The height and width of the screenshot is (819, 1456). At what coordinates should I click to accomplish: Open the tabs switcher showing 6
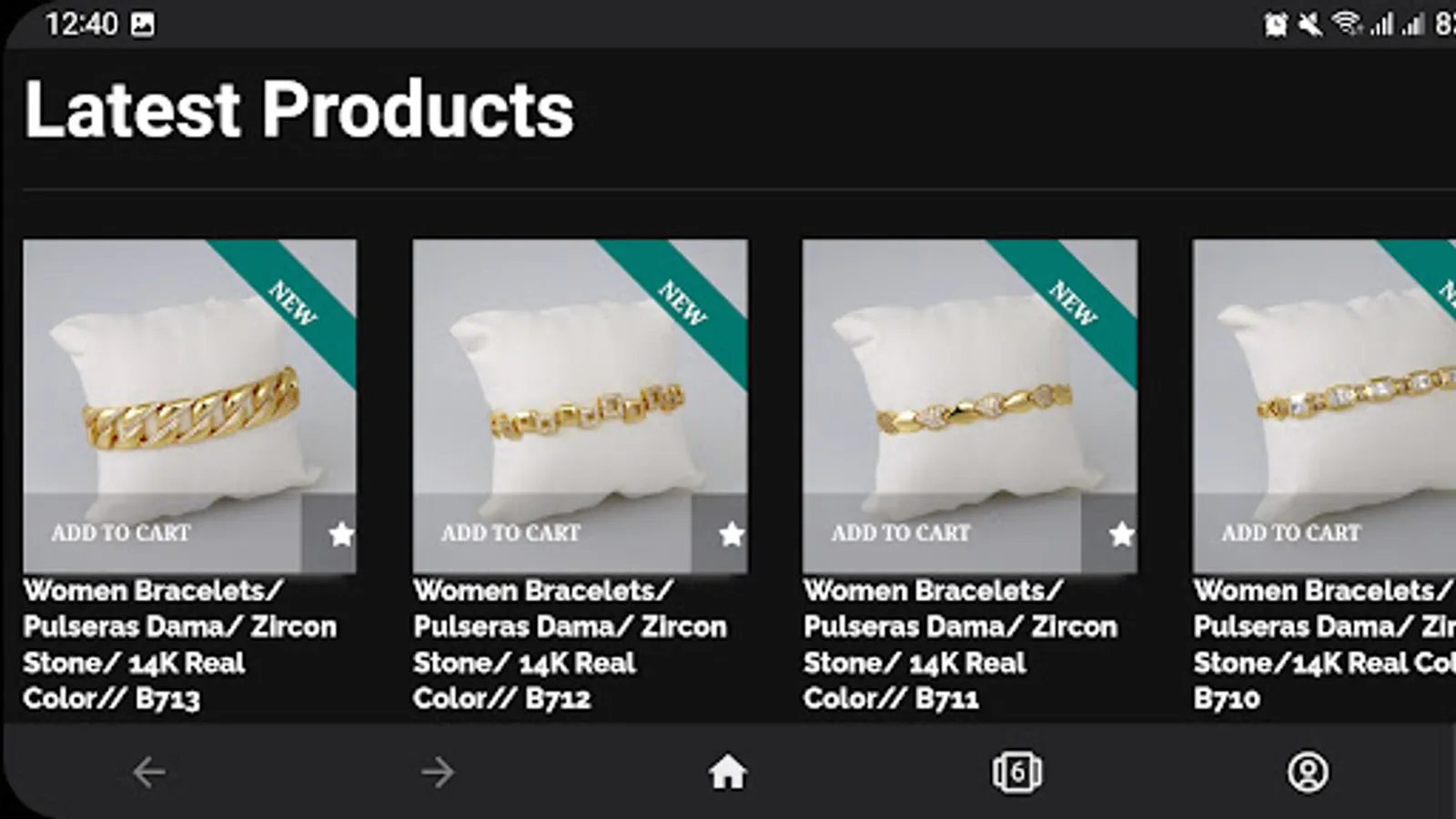click(x=1016, y=773)
